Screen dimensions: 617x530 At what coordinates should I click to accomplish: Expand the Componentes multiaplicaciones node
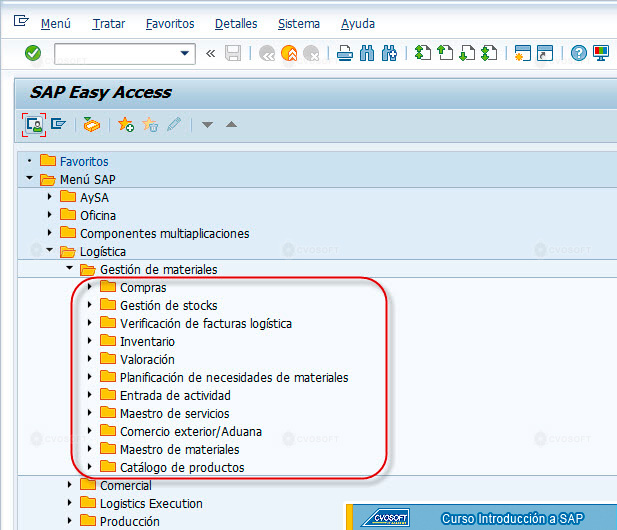click(x=50, y=233)
